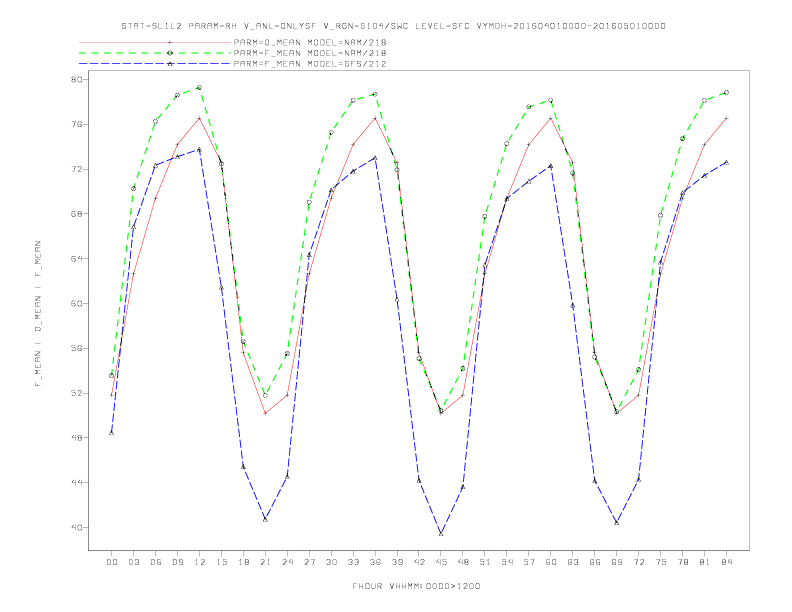
Task: Click x-axis tick label 00
Action: coord(112,562)
